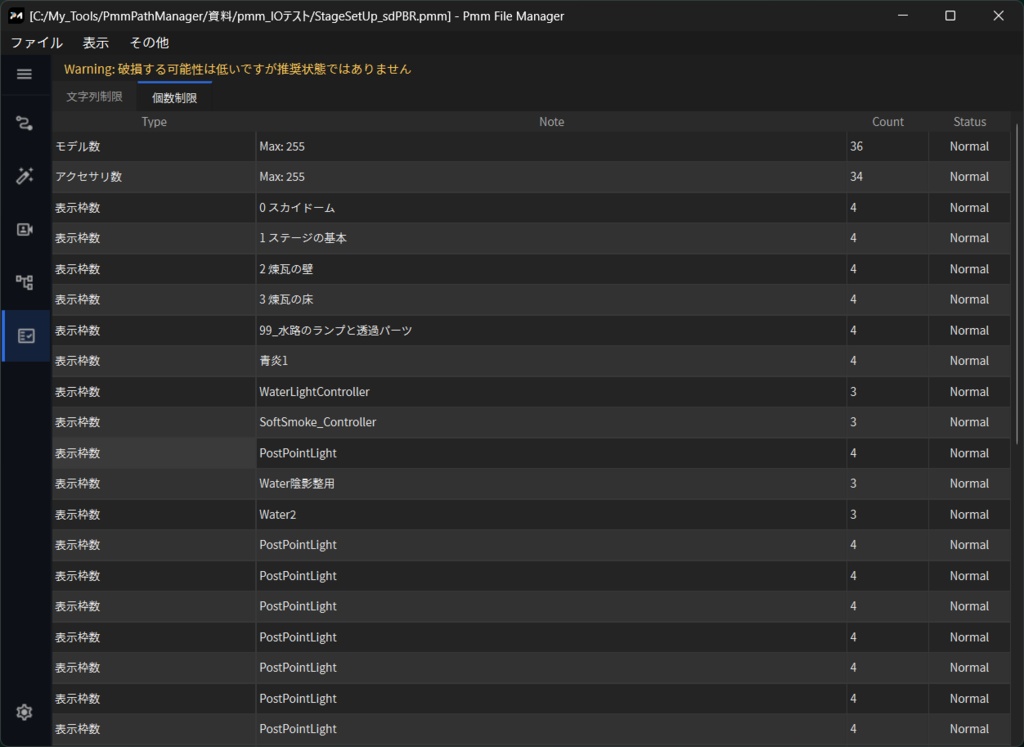Screen dimensions: 1024x747
Task: Select the magic wand icon in the sidebar
Action: 24,175
